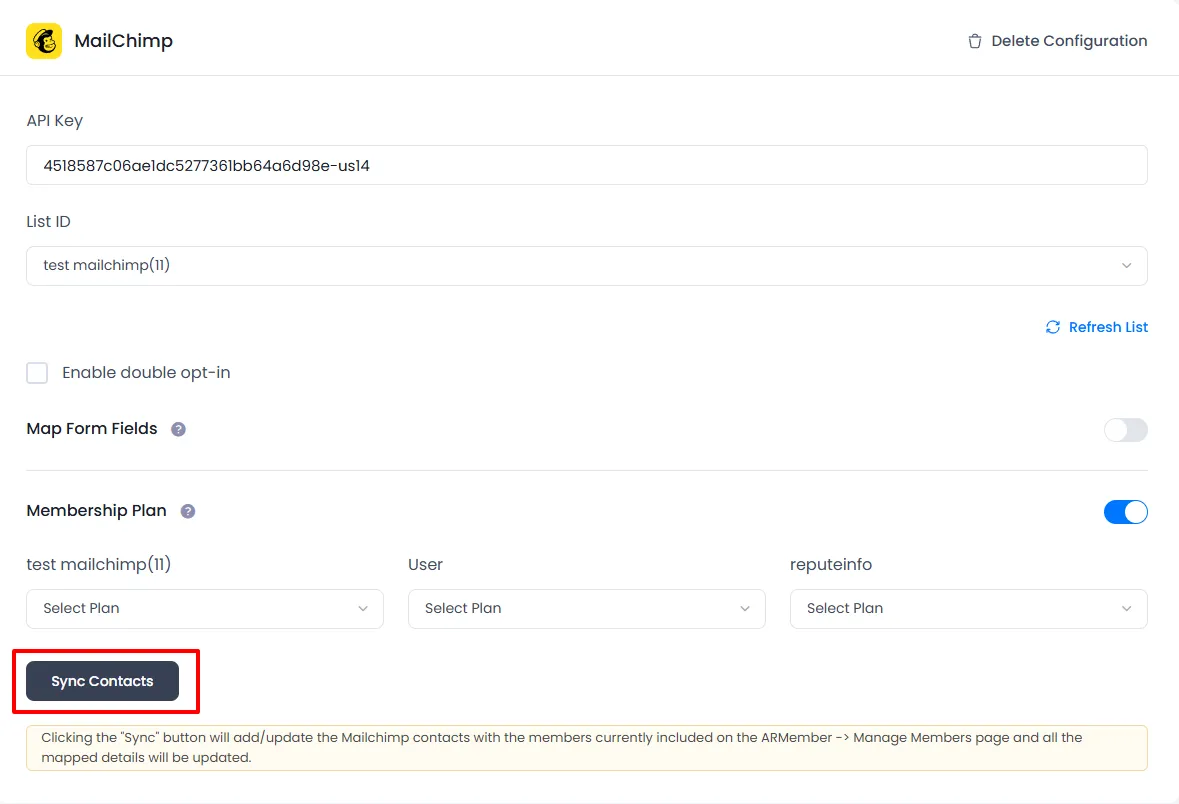The image size is (1179, 804).
Task: Choose a plan in the reputeinfo dropdown
Action: [x=968, y=608]
